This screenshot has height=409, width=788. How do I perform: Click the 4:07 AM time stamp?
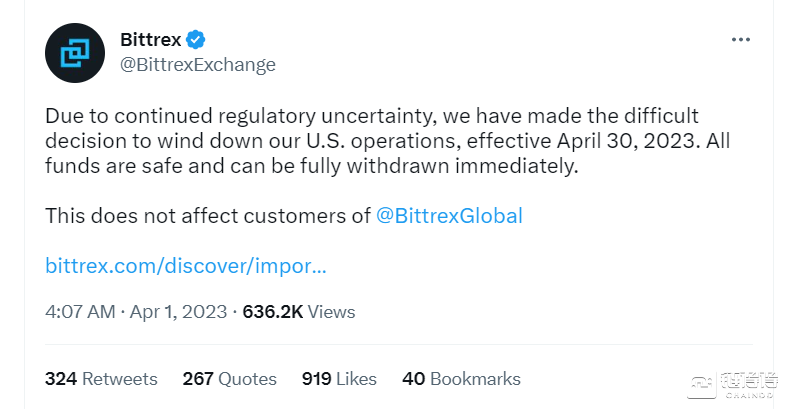(80, 312)
